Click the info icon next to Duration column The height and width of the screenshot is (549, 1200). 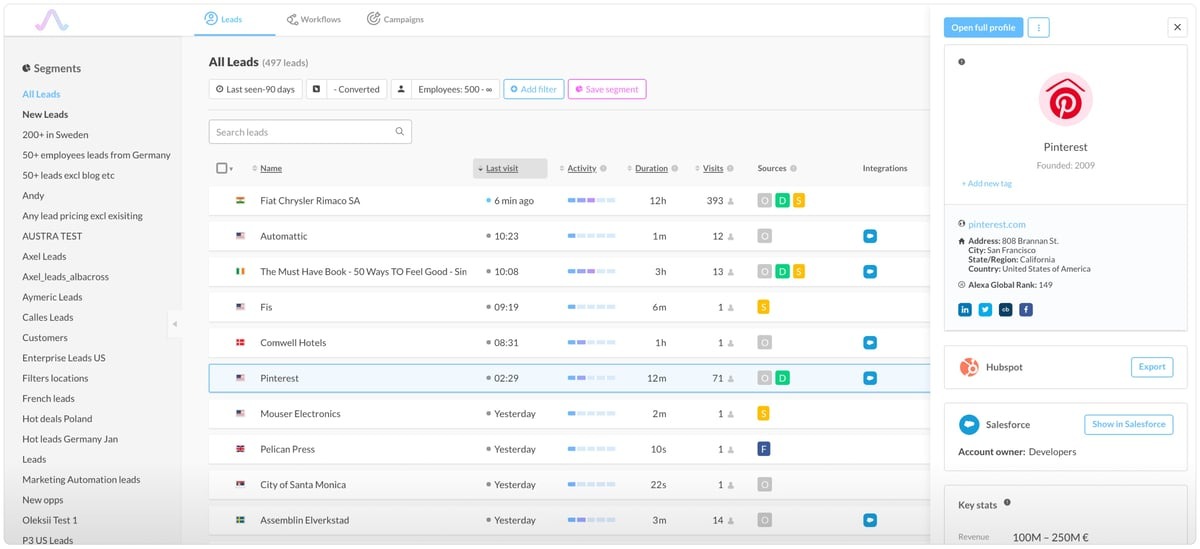click(675, 168)
